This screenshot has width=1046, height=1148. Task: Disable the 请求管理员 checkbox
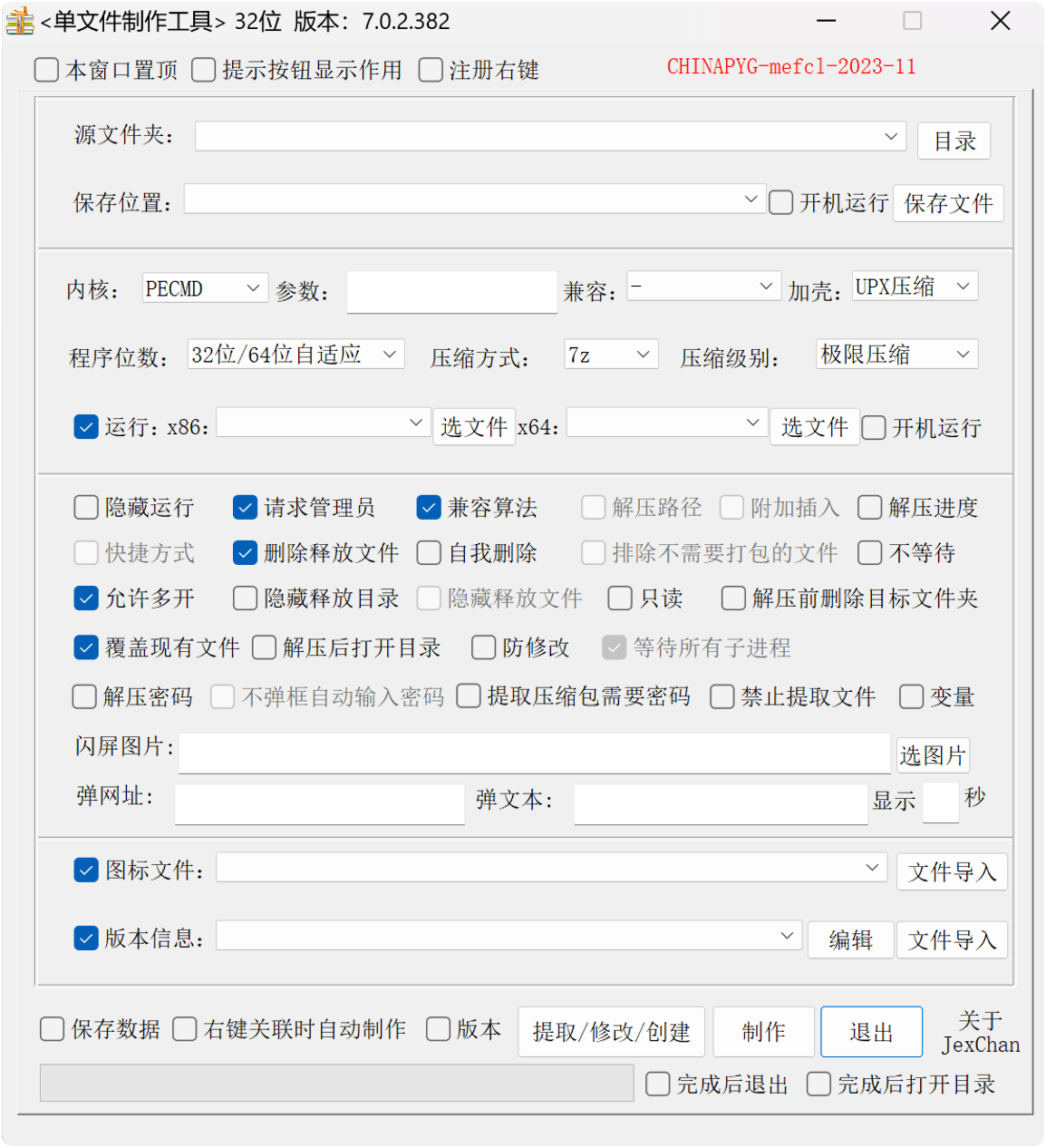pyautogui.click(x=245, y=507)
